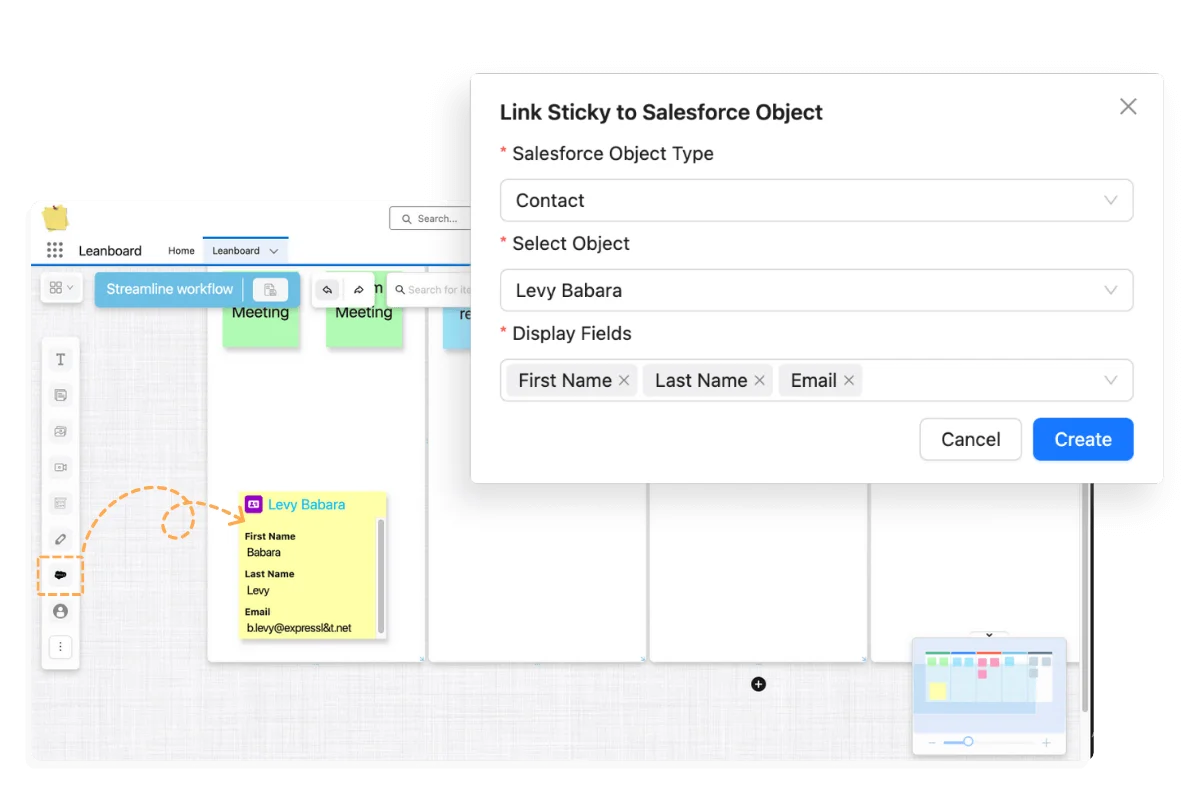Screen dimensions: 1200x800
Task: Open the board view layout dropdown
Action: (60, 288)
